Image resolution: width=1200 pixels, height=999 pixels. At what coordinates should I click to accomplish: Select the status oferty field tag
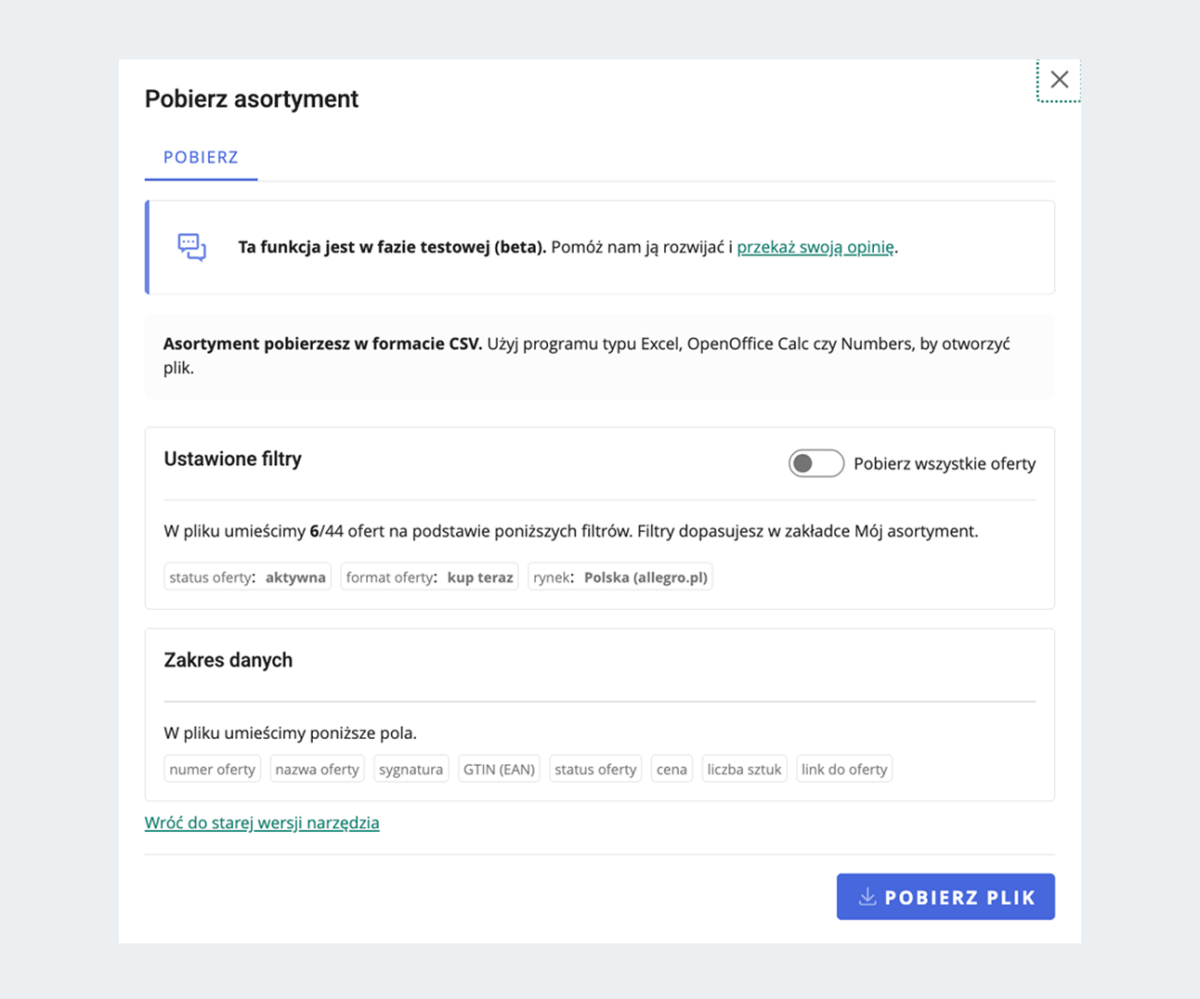tap(595, 769)
